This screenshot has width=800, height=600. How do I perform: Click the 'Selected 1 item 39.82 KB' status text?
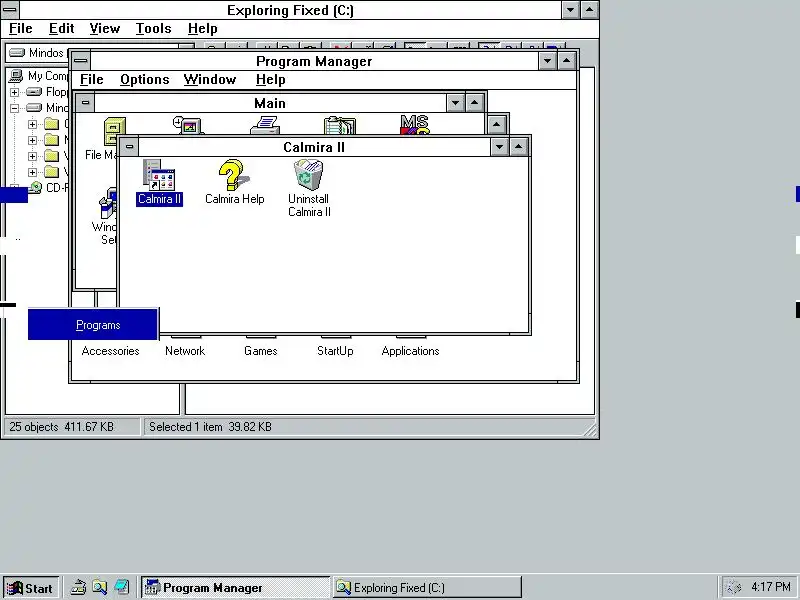click(210, 427)
